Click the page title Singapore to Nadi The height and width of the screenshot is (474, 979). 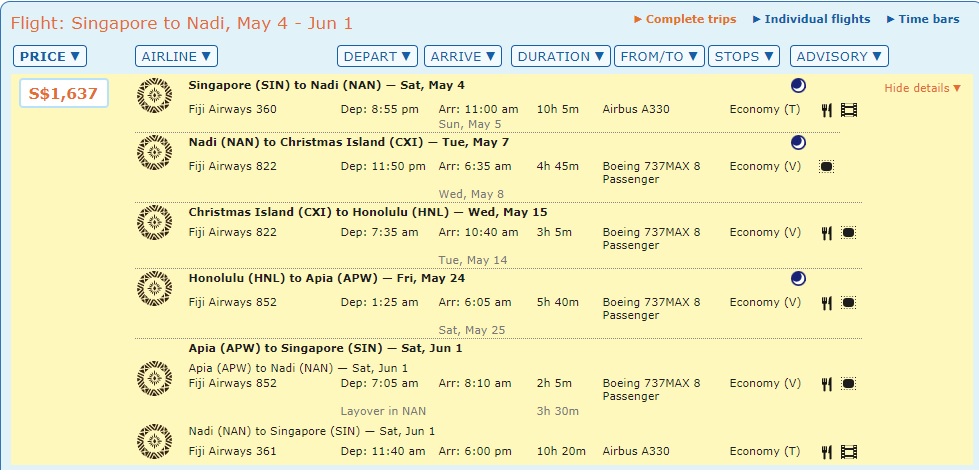coord(182,24)
